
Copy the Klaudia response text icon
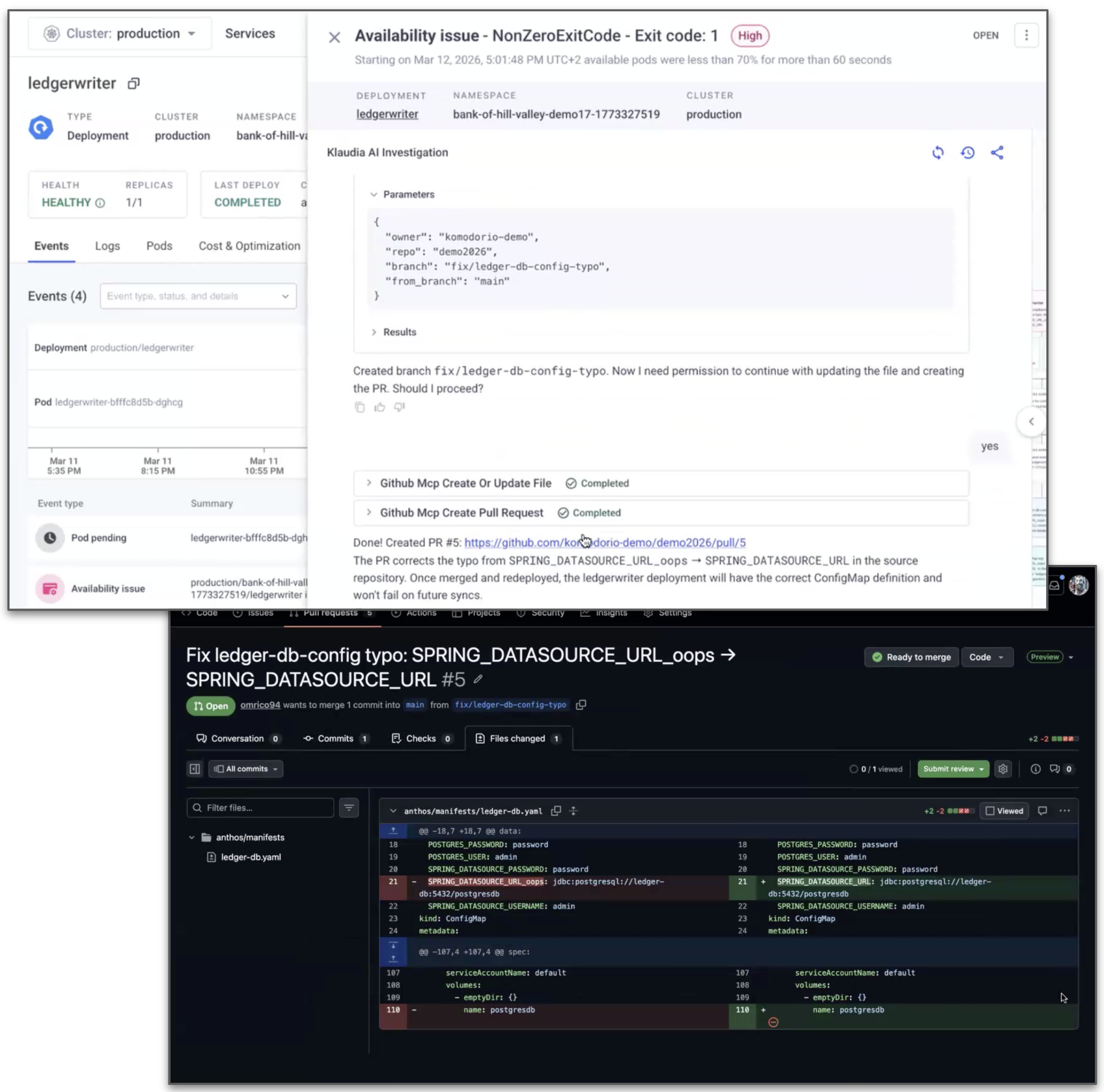pyautogui.click(x=359, y=407)
